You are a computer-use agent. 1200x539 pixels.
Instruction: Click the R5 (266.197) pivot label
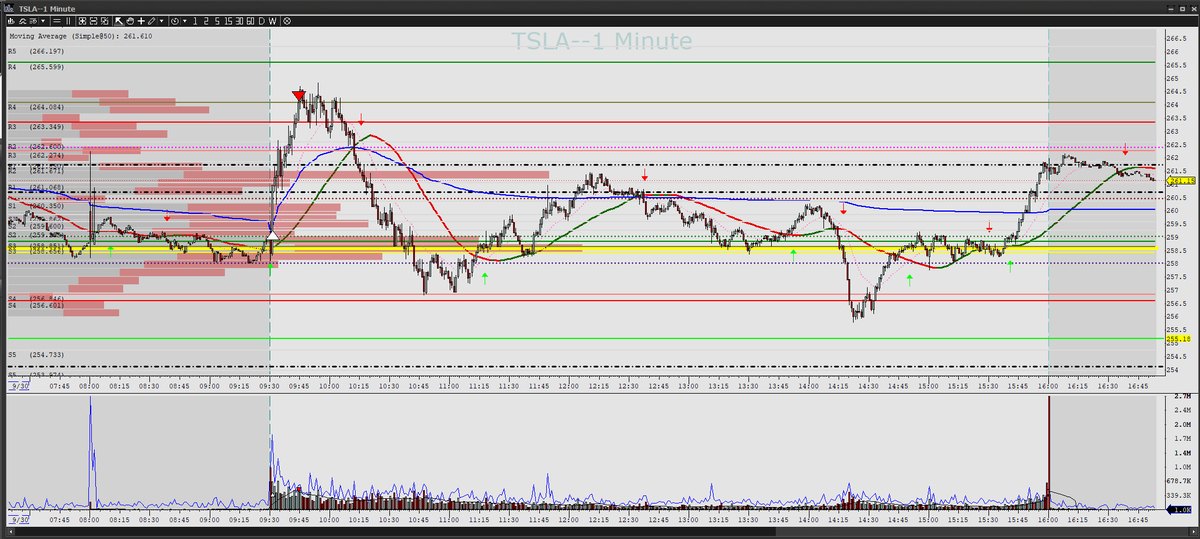[36, 50]
